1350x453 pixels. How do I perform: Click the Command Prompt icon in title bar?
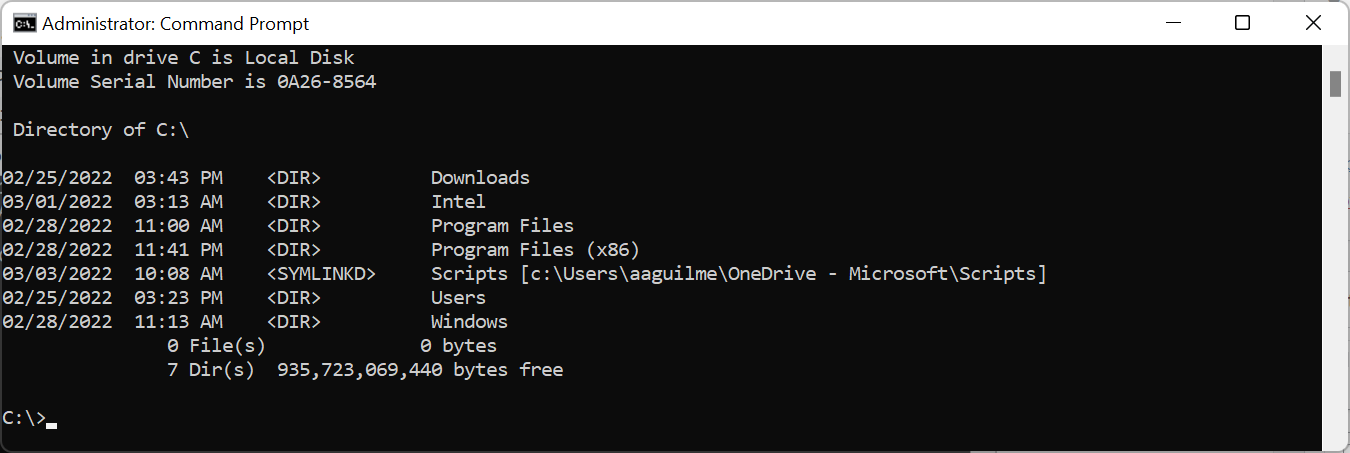23,23
